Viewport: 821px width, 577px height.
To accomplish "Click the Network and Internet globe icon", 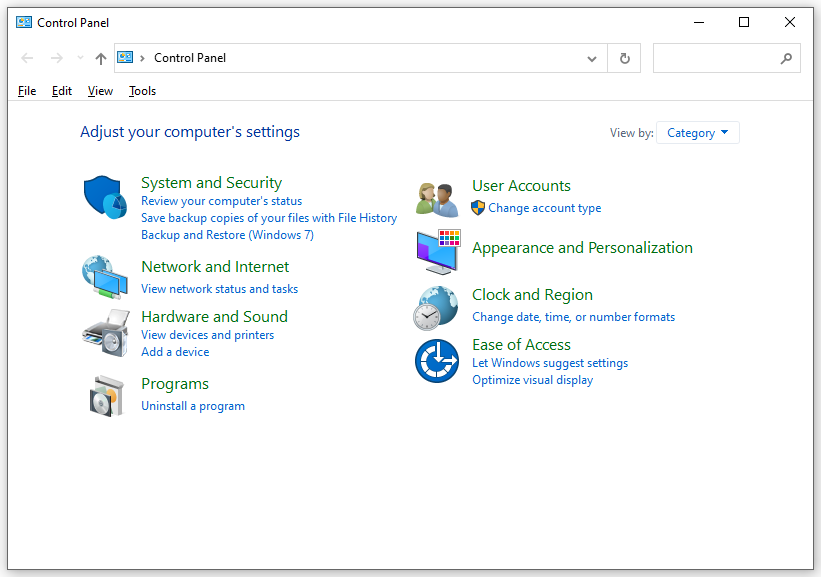I will point(105,277).
